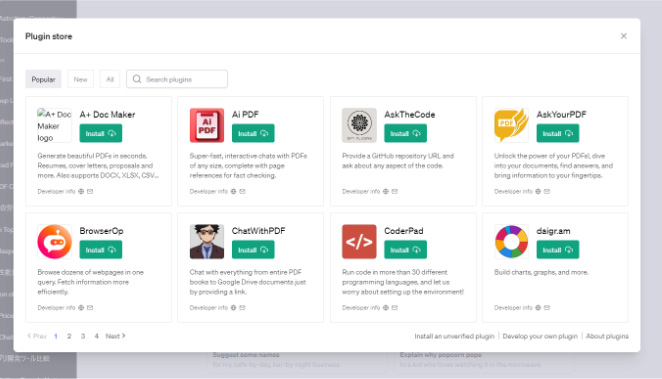662x379 pixels.
Task: Open ChatWithPDF developer email icon
Action: click(x=242, y=308)
